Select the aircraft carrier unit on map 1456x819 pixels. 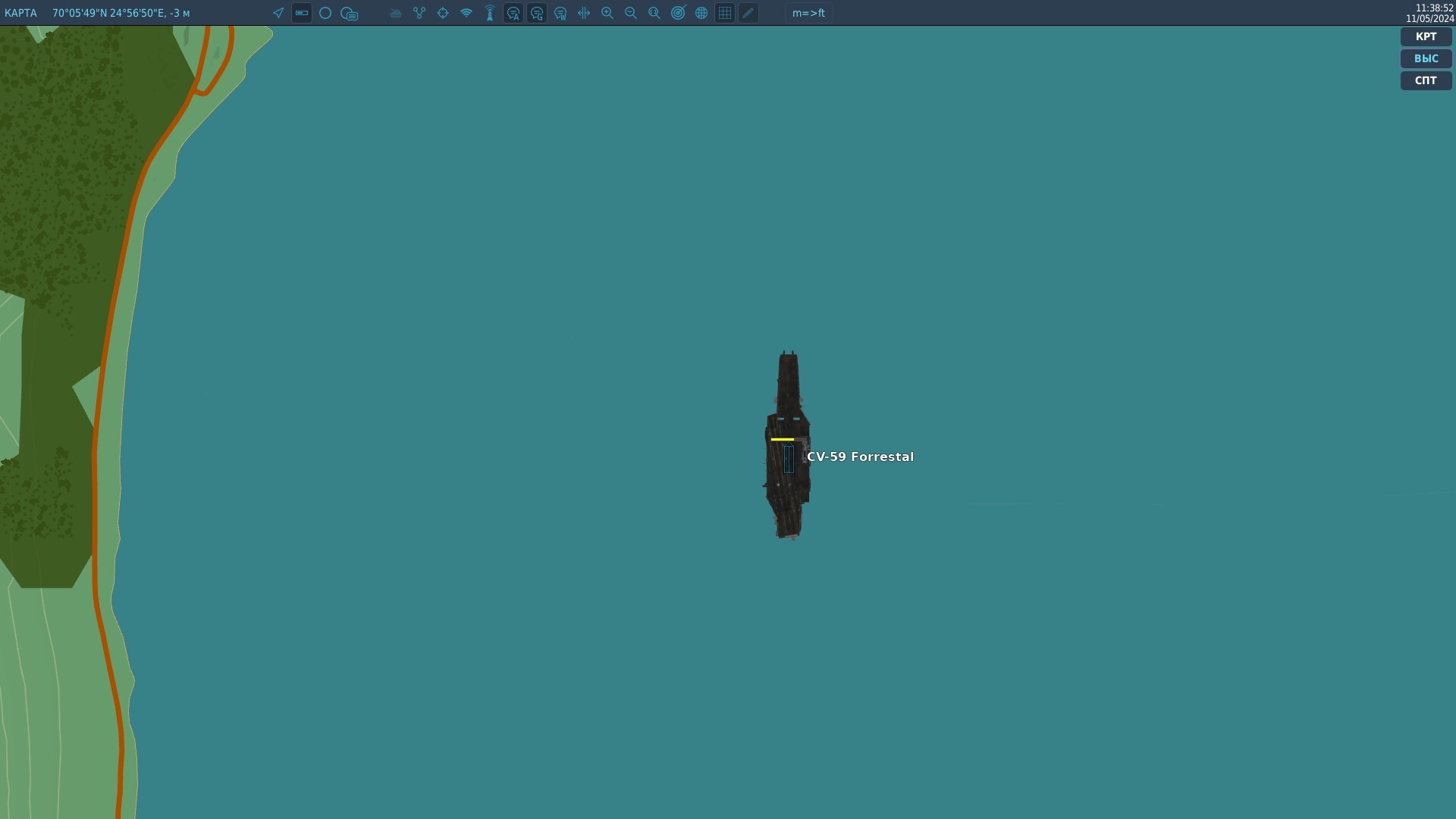tap(787, 445)
